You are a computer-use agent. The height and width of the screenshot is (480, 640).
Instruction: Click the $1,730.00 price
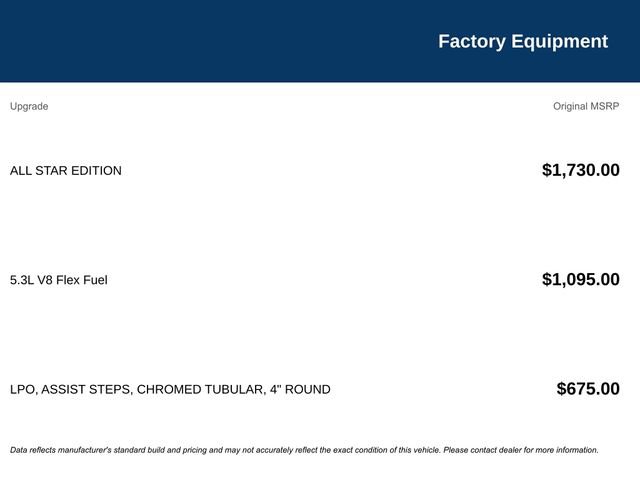click(581, 170)
